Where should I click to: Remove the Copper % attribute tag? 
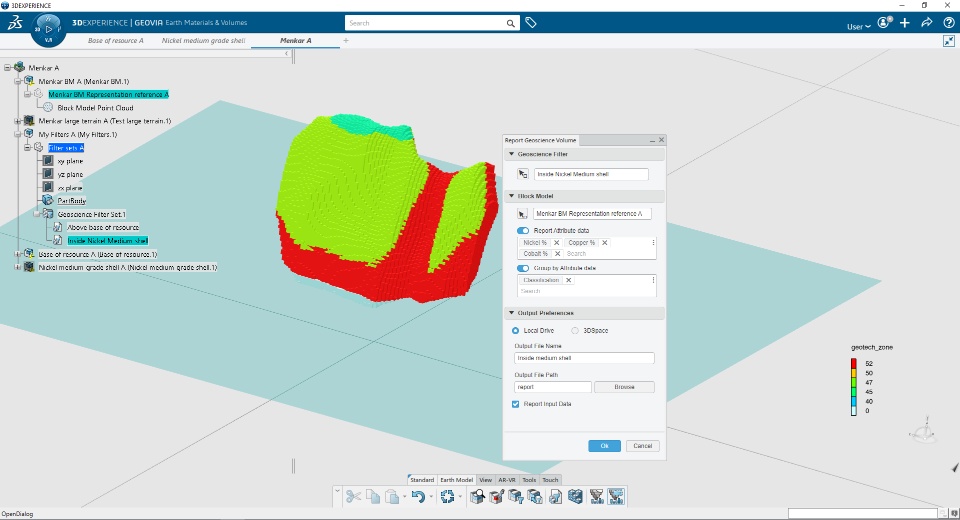tap(604, 243)
